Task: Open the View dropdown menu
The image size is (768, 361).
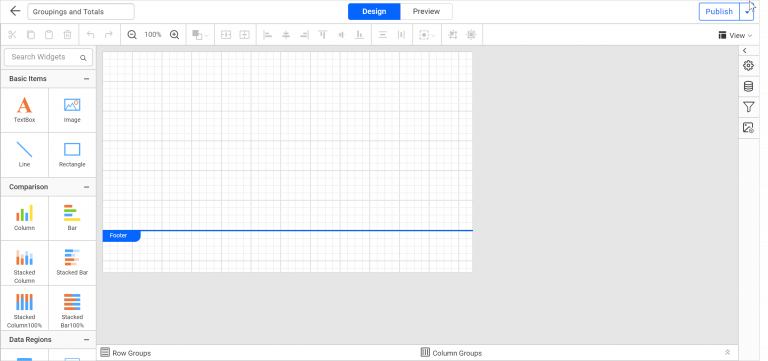Action: pos(735,35)
